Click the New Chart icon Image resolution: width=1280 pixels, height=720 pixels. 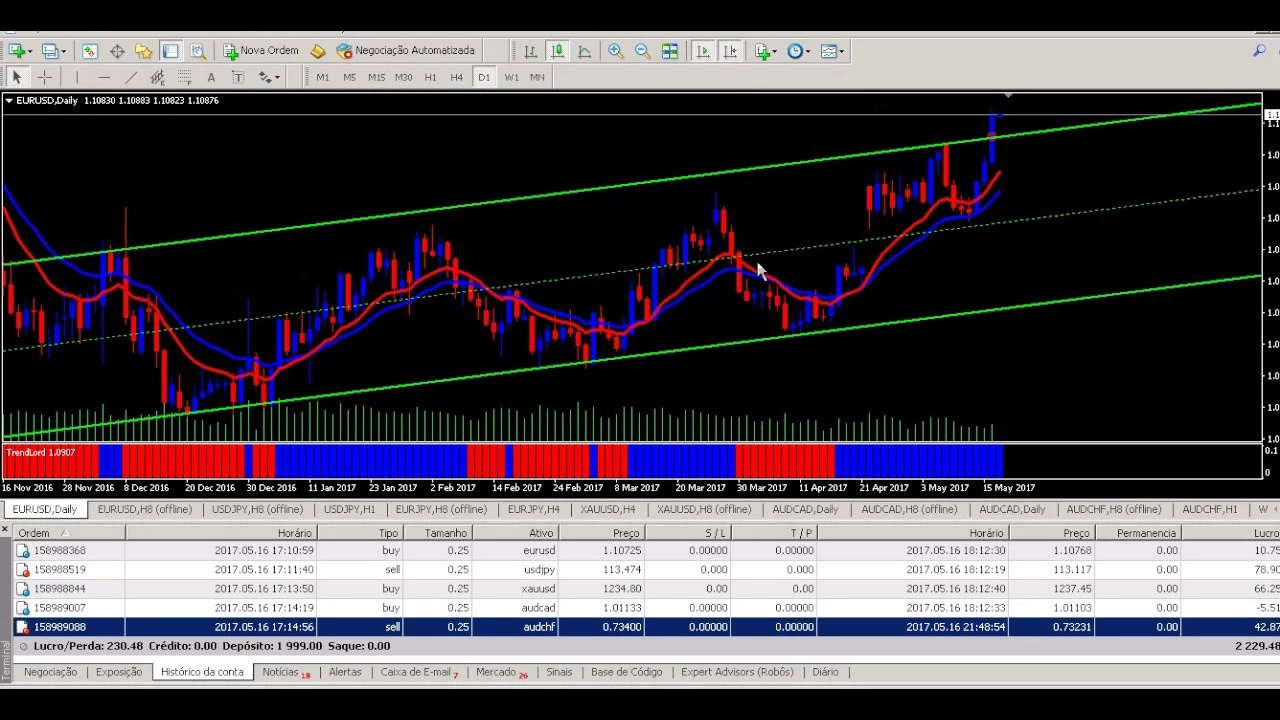click(x=16, y=51)
